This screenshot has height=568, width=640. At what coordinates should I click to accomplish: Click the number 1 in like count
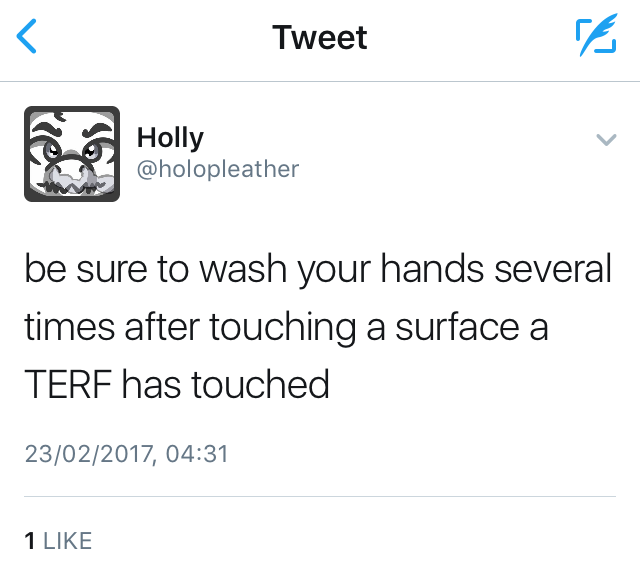pyautogui.click(x=29, y=541)
